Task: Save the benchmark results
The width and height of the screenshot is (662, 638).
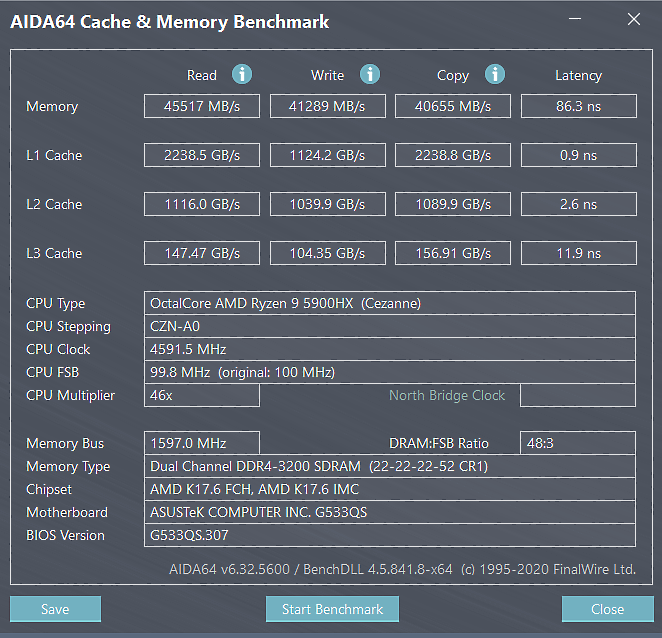Action: [x=55, y=609]
